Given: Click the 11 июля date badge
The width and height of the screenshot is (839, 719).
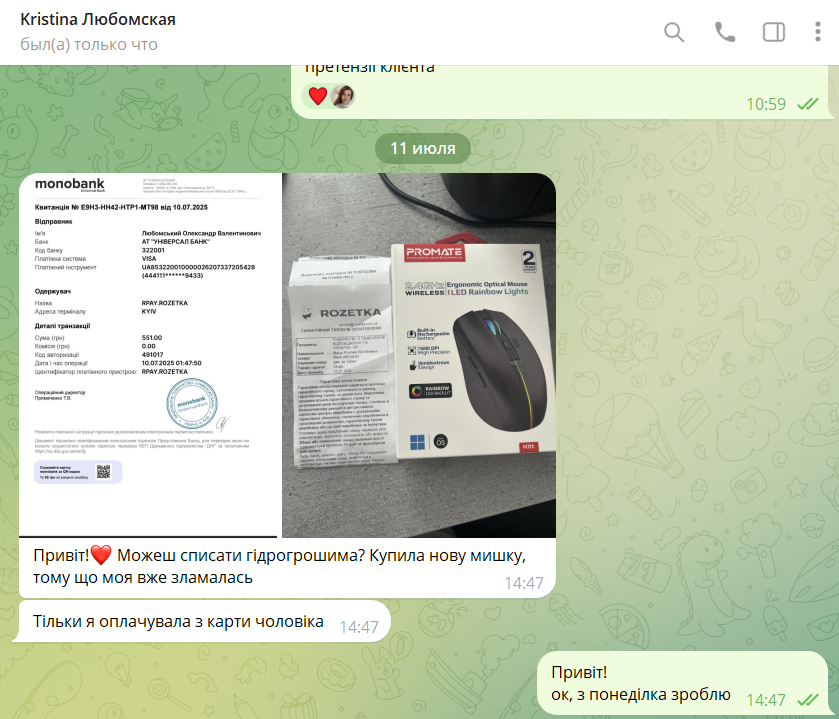Looking at the screenshot, I should (423, 148).
